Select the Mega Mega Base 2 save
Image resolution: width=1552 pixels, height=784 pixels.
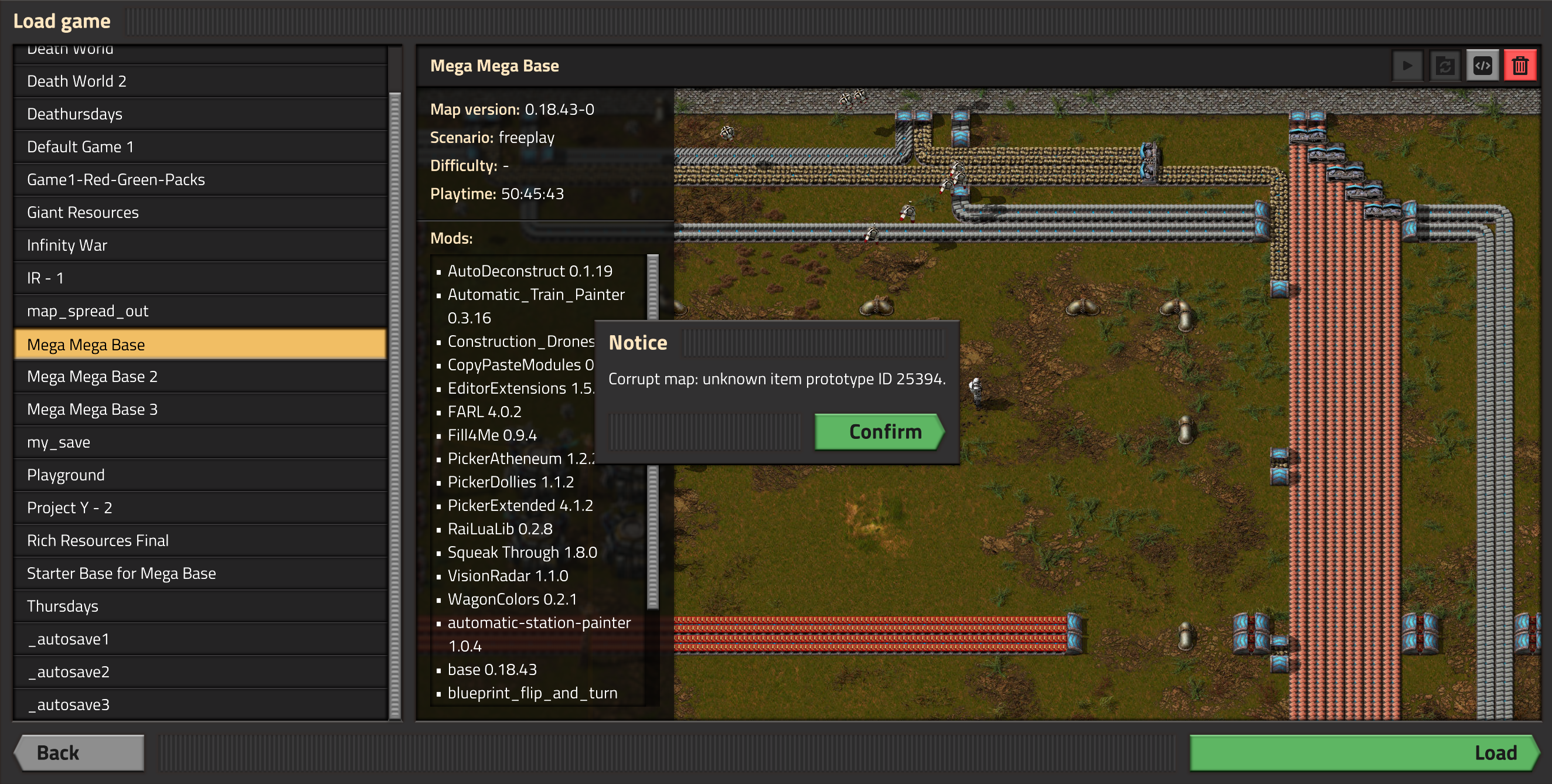pyautogui.click(x=200, y=377)
